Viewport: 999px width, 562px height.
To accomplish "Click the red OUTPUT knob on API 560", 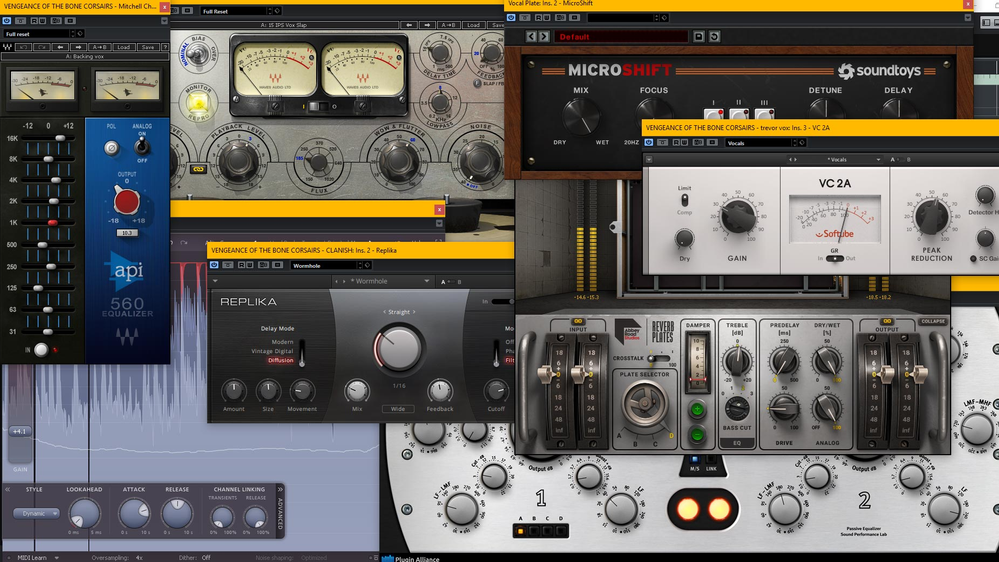I will [126, 201].
